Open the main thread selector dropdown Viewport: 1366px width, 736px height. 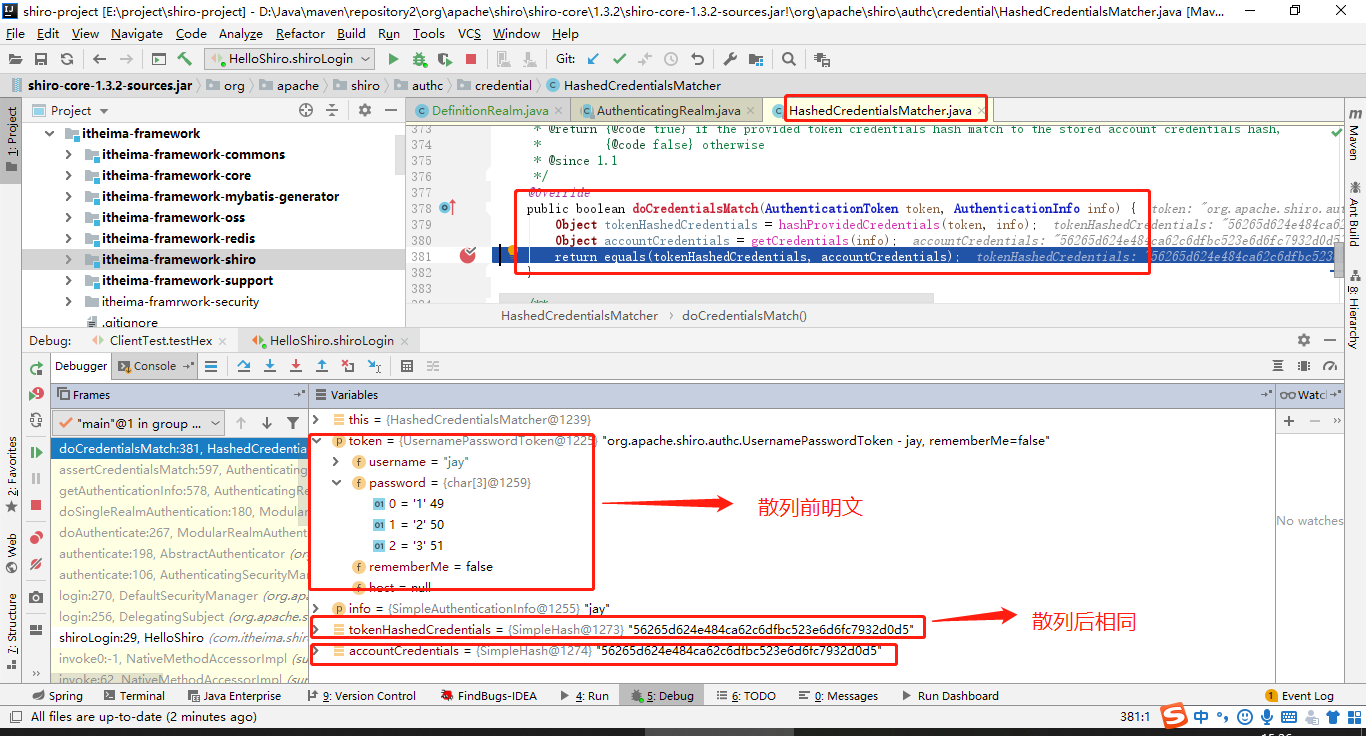click(x=138, y=423)
